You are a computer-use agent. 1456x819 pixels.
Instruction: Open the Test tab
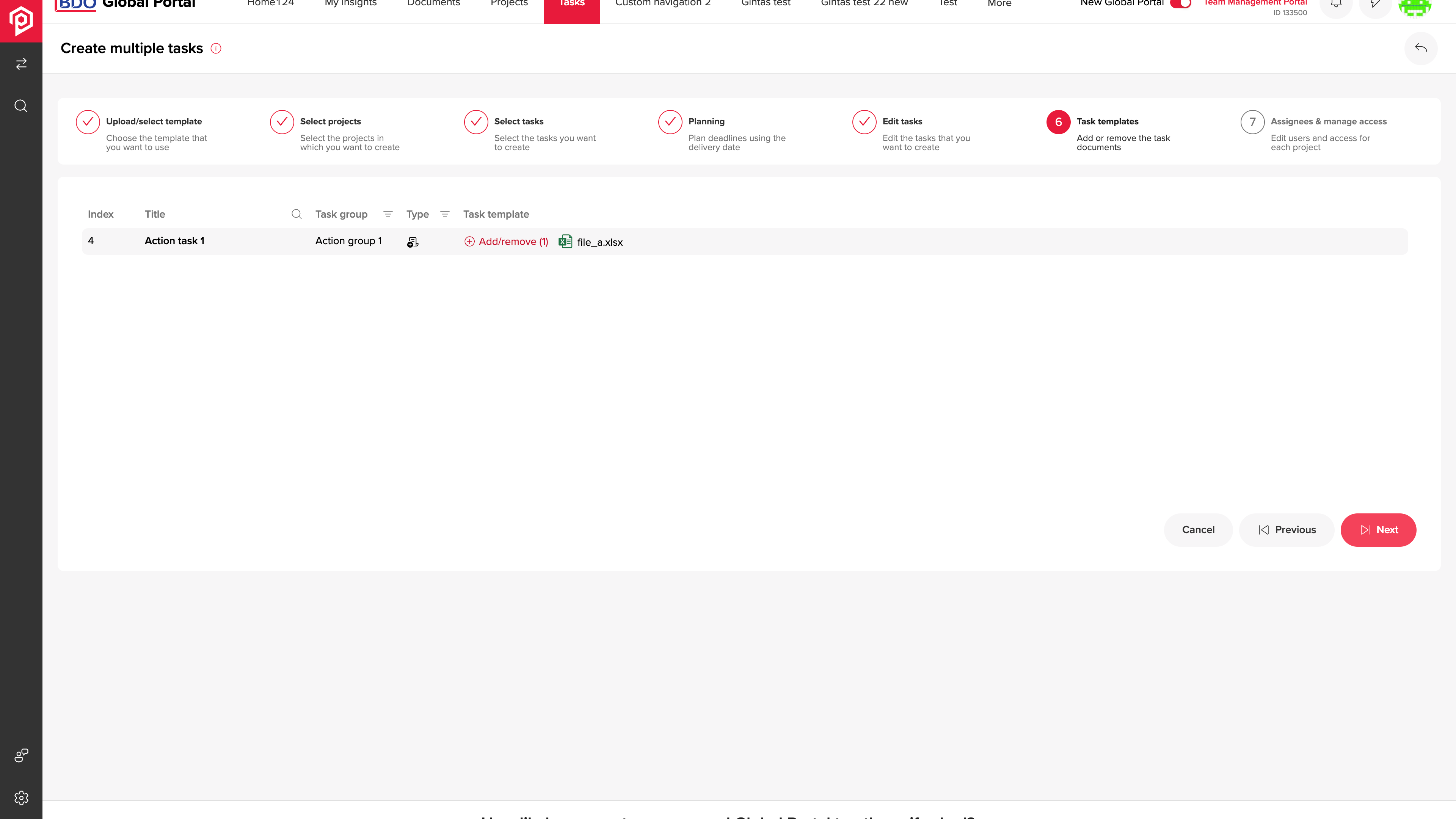pyautogui.click(x=948, y=3)
